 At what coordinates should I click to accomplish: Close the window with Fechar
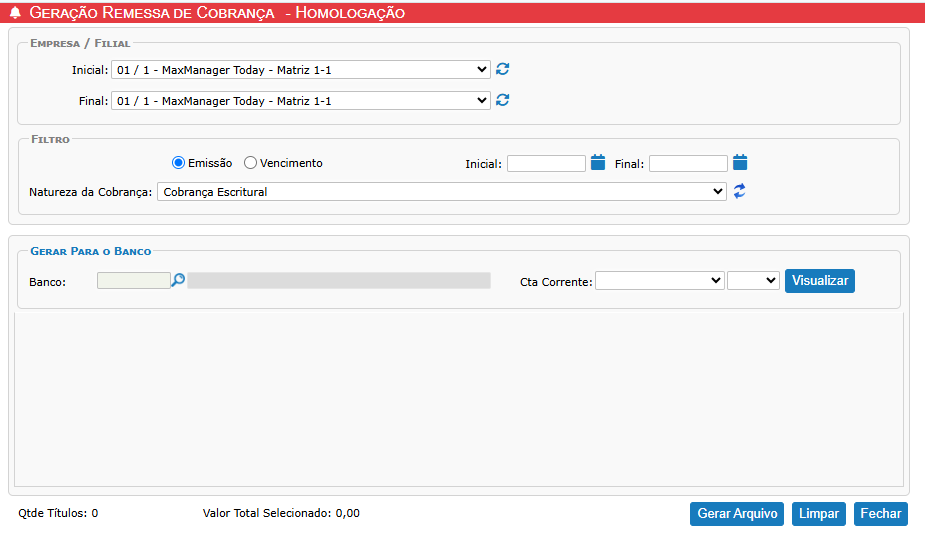tap(881, 514)
